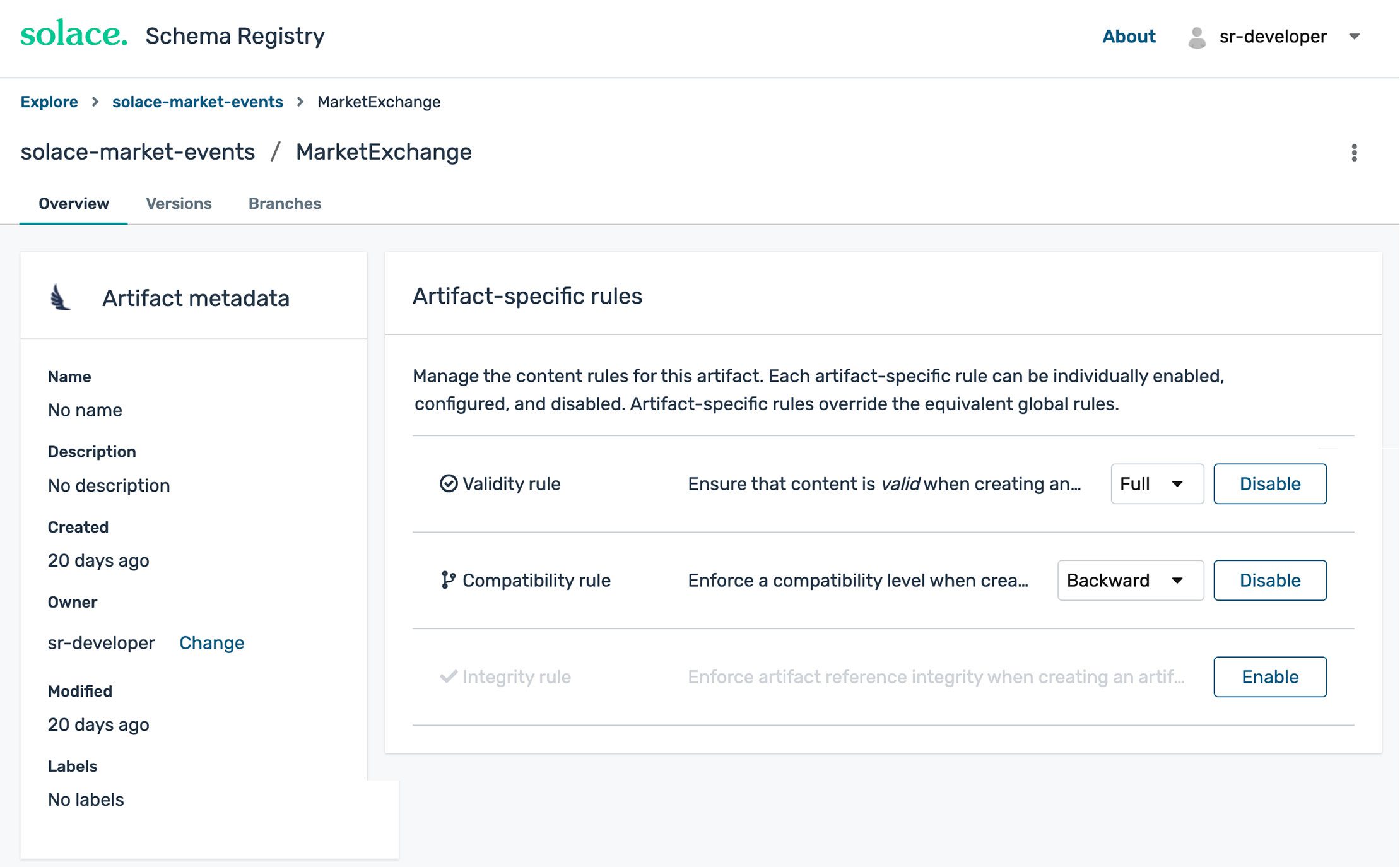The image size is (1400, 867).
Task: Click the Solace logo
Action: tap(74, 33)
